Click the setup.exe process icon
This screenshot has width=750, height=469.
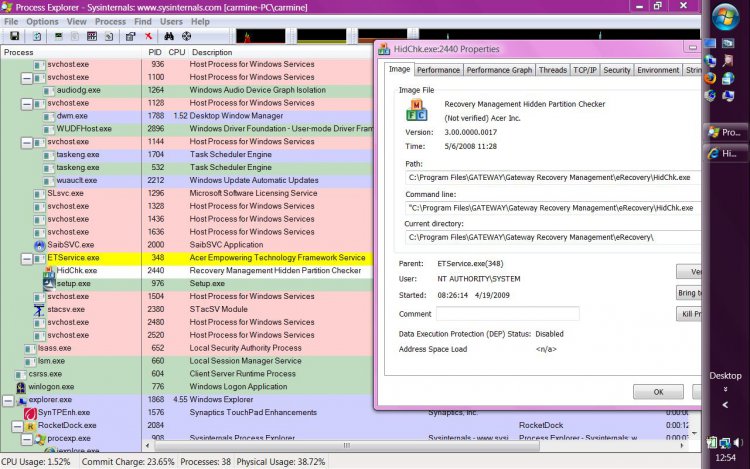point(49,284)
